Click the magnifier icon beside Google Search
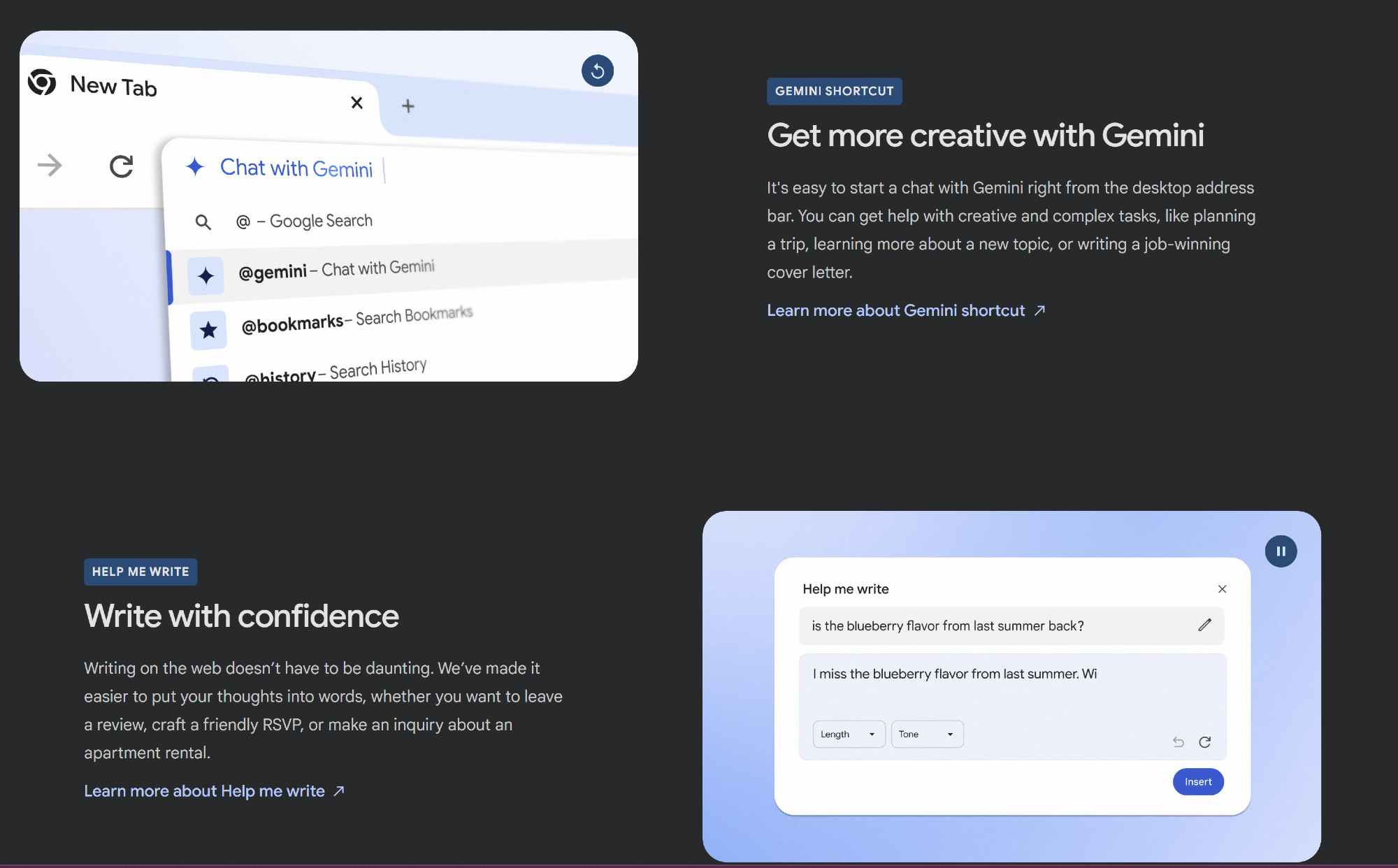This screenshot has height=868, width=1398. (203, 222)
